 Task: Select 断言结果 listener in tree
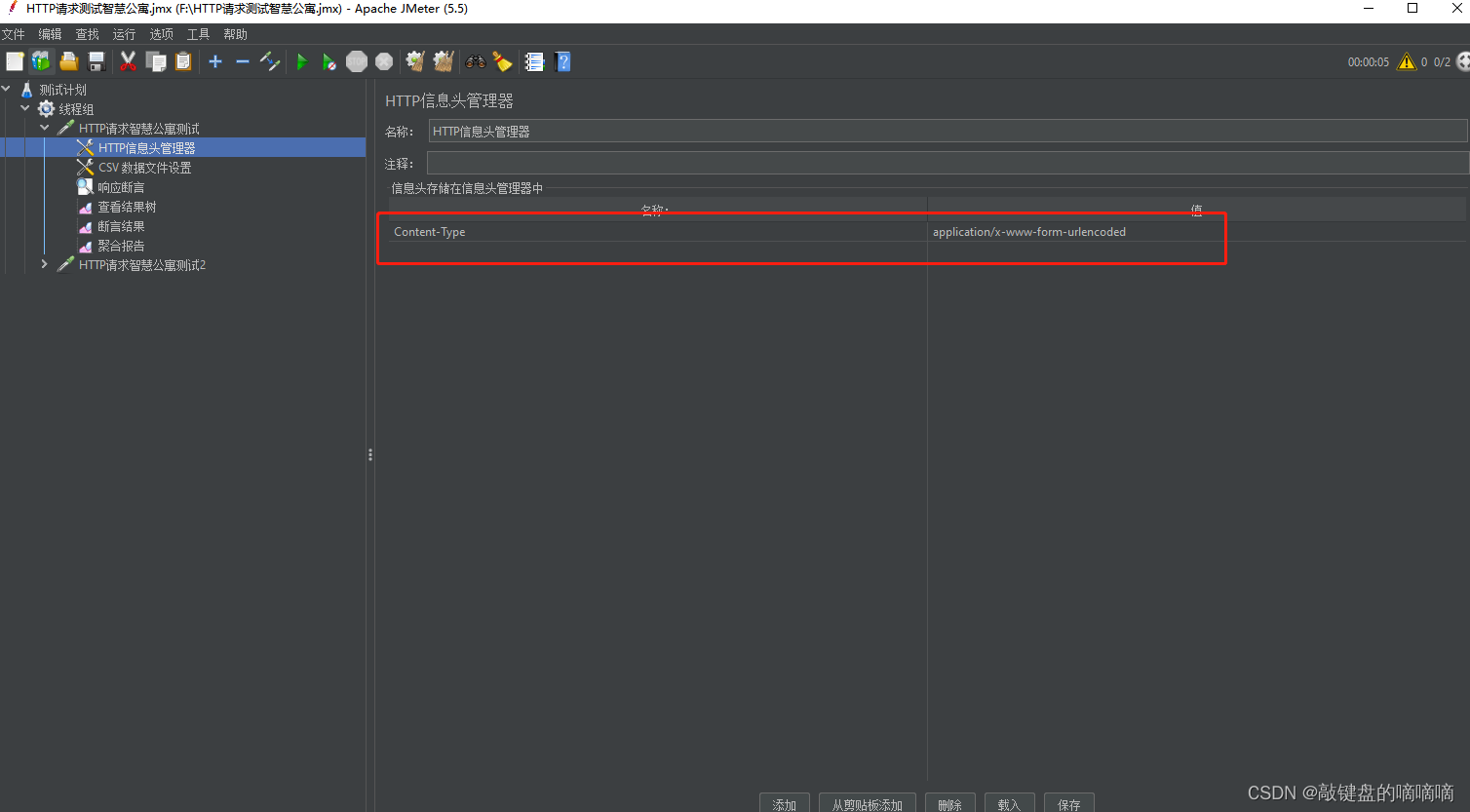coord(121,226)
